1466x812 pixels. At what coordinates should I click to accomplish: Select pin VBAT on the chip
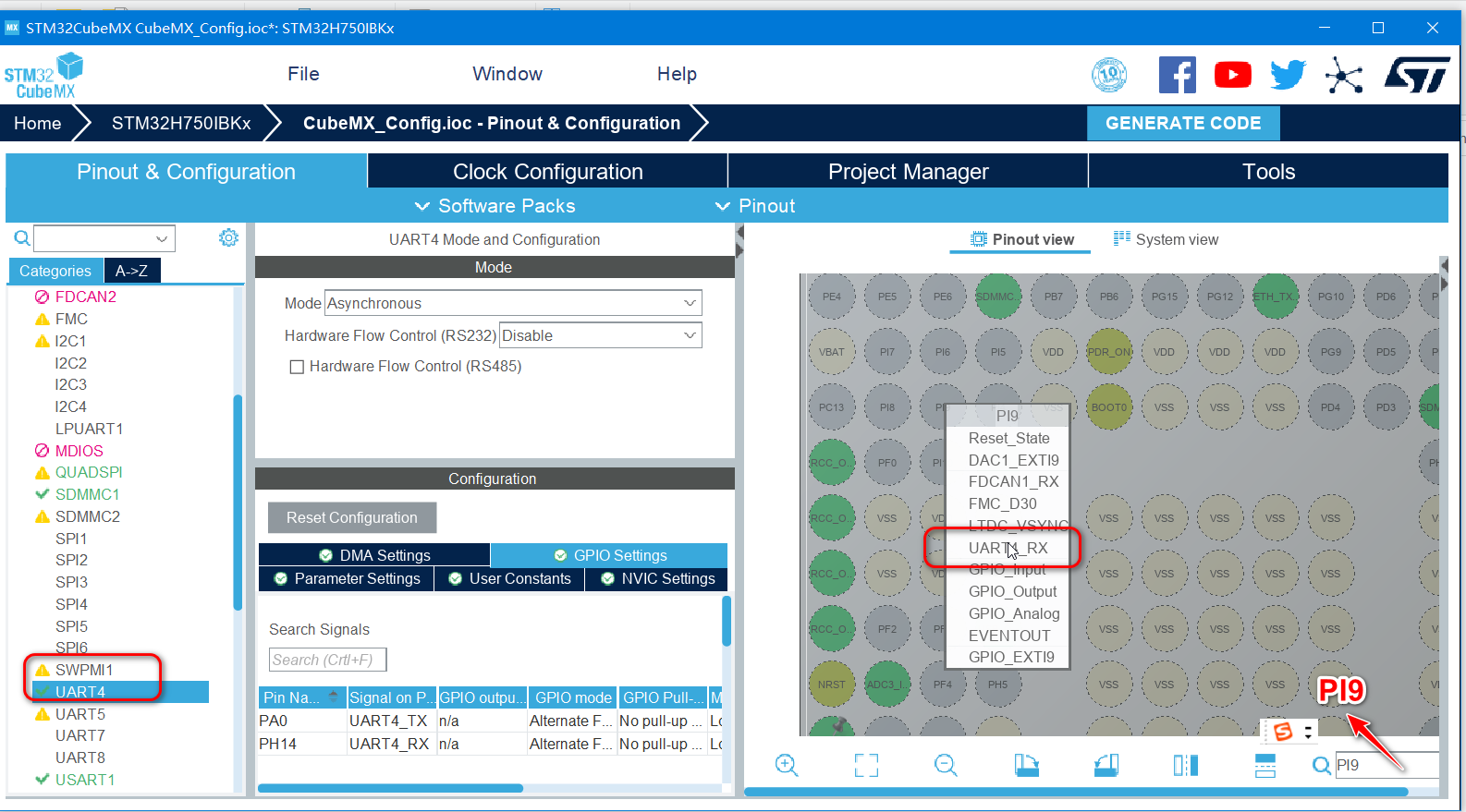[831, 352]
